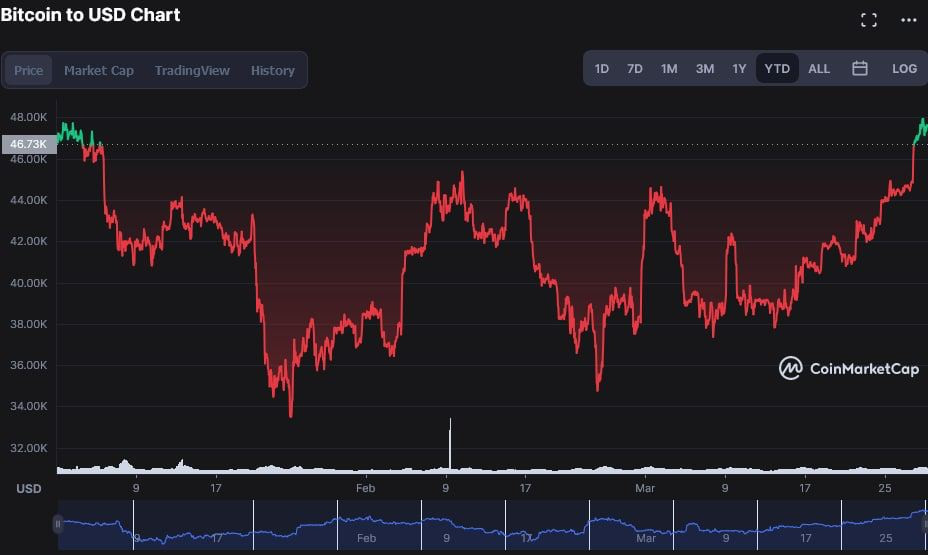Click the 46.73K current price label
The width and height of the screenshot is (928, 555).
pyautogui.click(x=28, y=144)
